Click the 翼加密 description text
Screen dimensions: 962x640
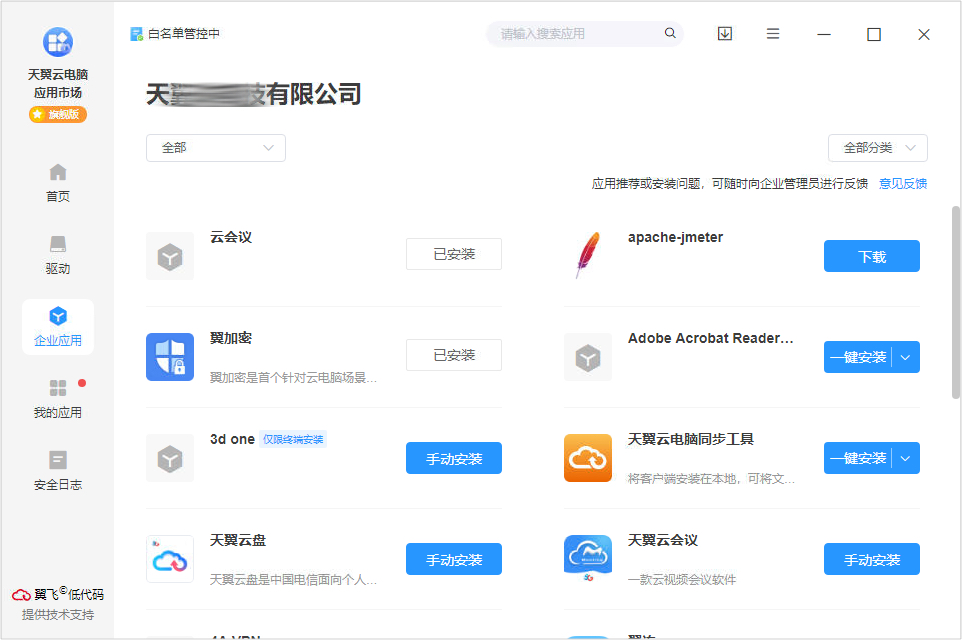(293, 377)
